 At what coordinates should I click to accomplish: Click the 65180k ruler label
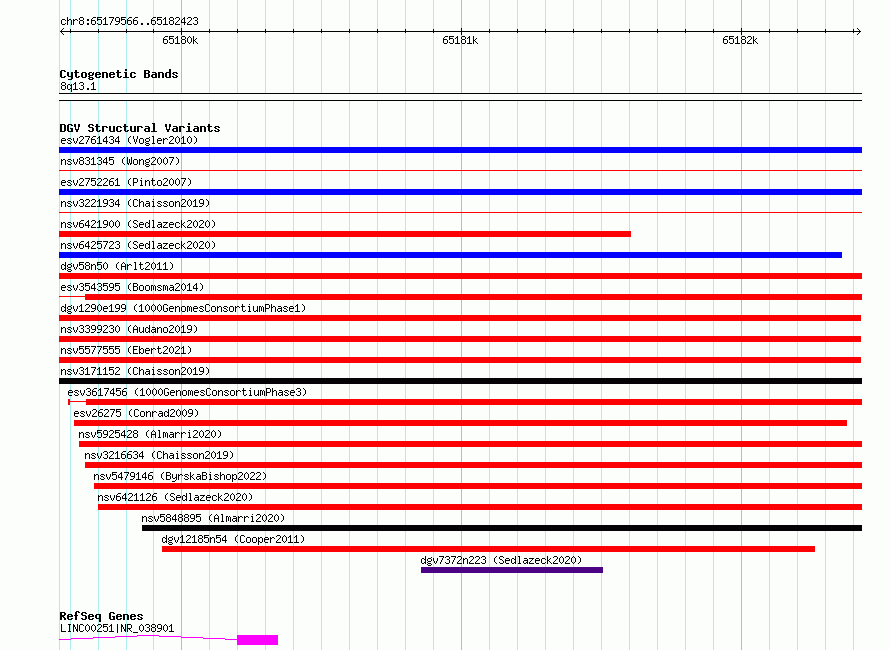pyautogui.click(x=180, y=40)
